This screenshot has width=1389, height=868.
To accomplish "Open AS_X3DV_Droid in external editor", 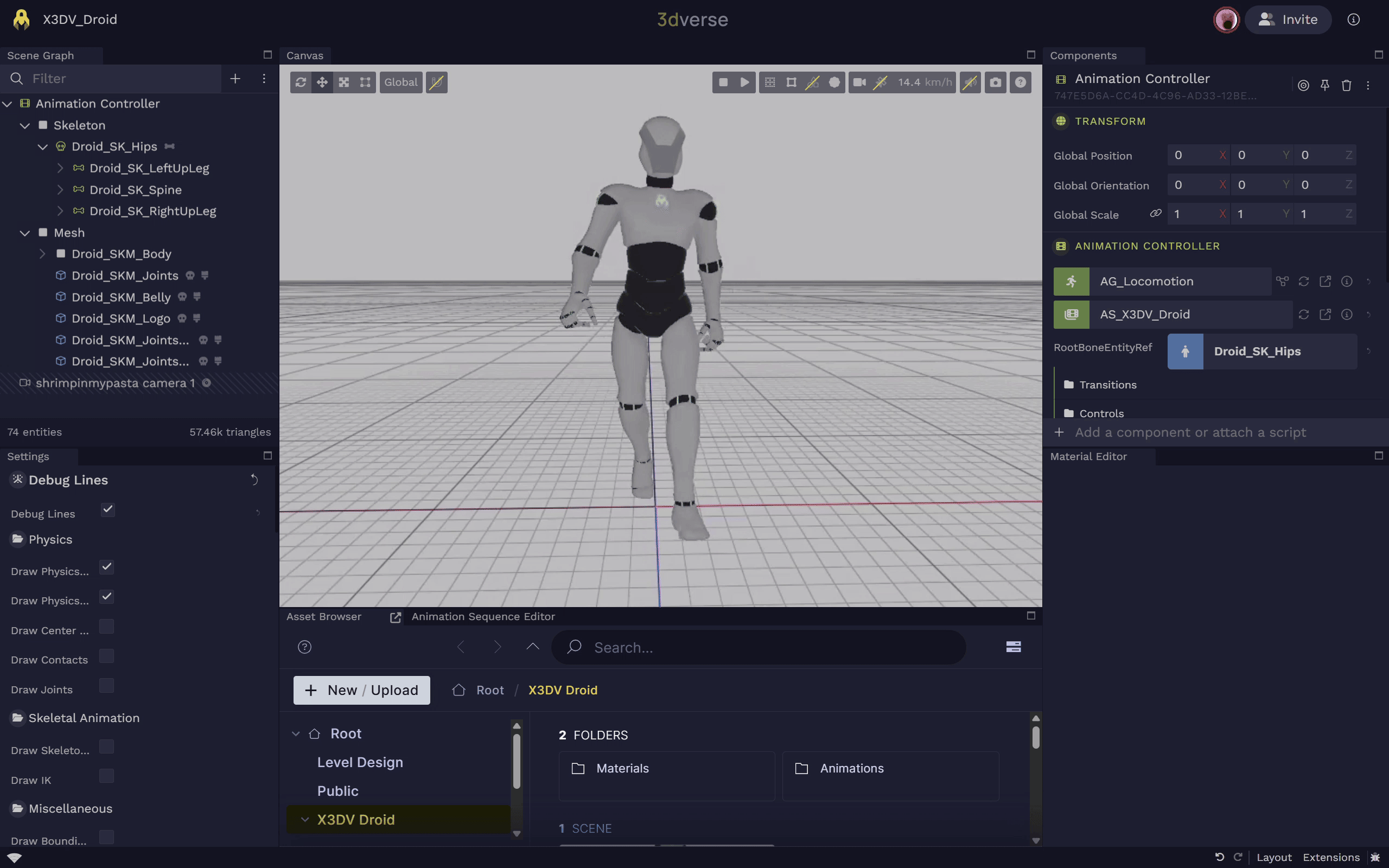I will click(x=1325, y=315).
